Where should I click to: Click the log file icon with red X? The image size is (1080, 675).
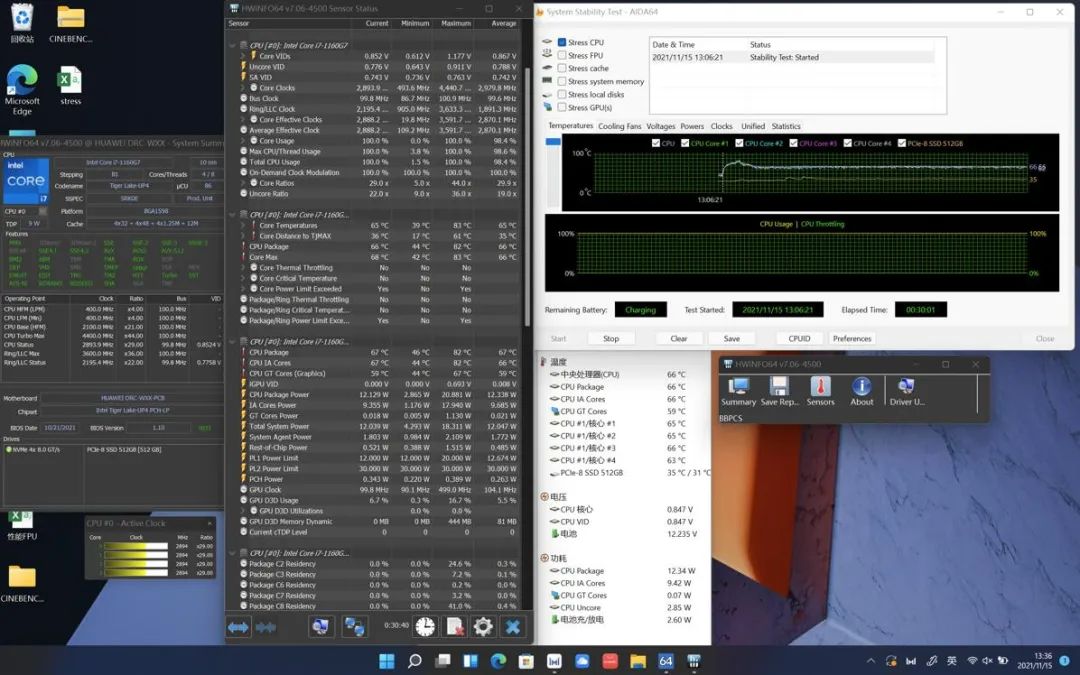pyautogui.click(x=455, y=627)
